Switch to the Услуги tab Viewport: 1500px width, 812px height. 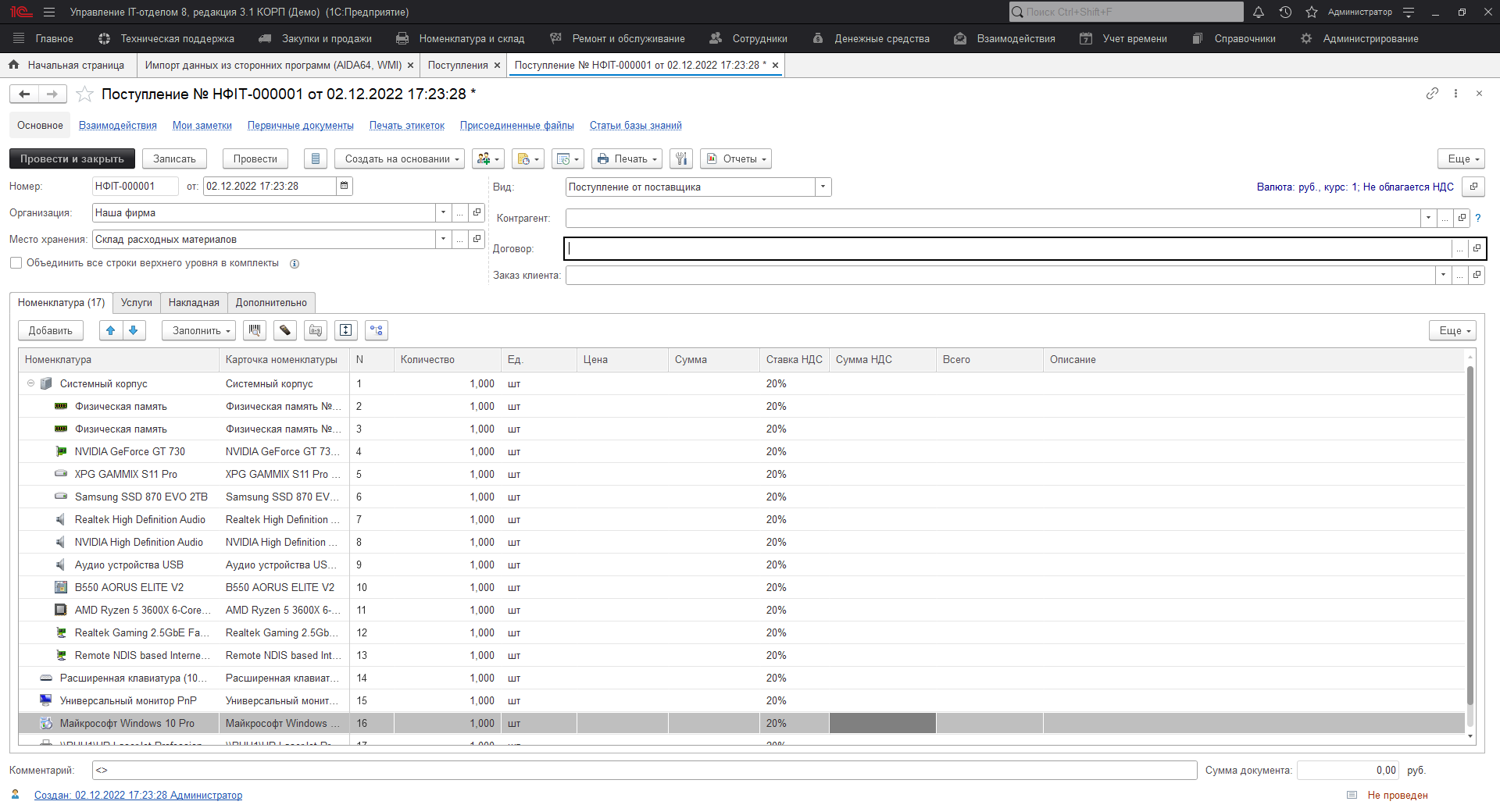[137, 303]
